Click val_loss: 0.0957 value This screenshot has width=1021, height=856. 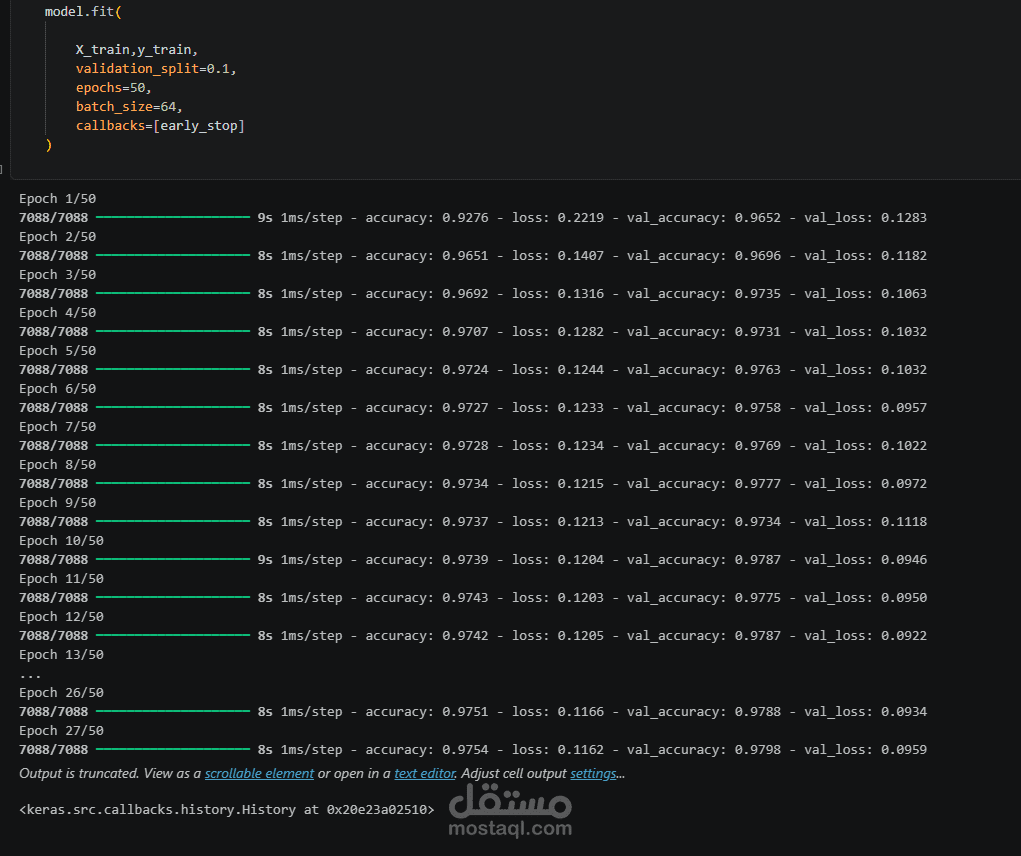coord(865,407)
